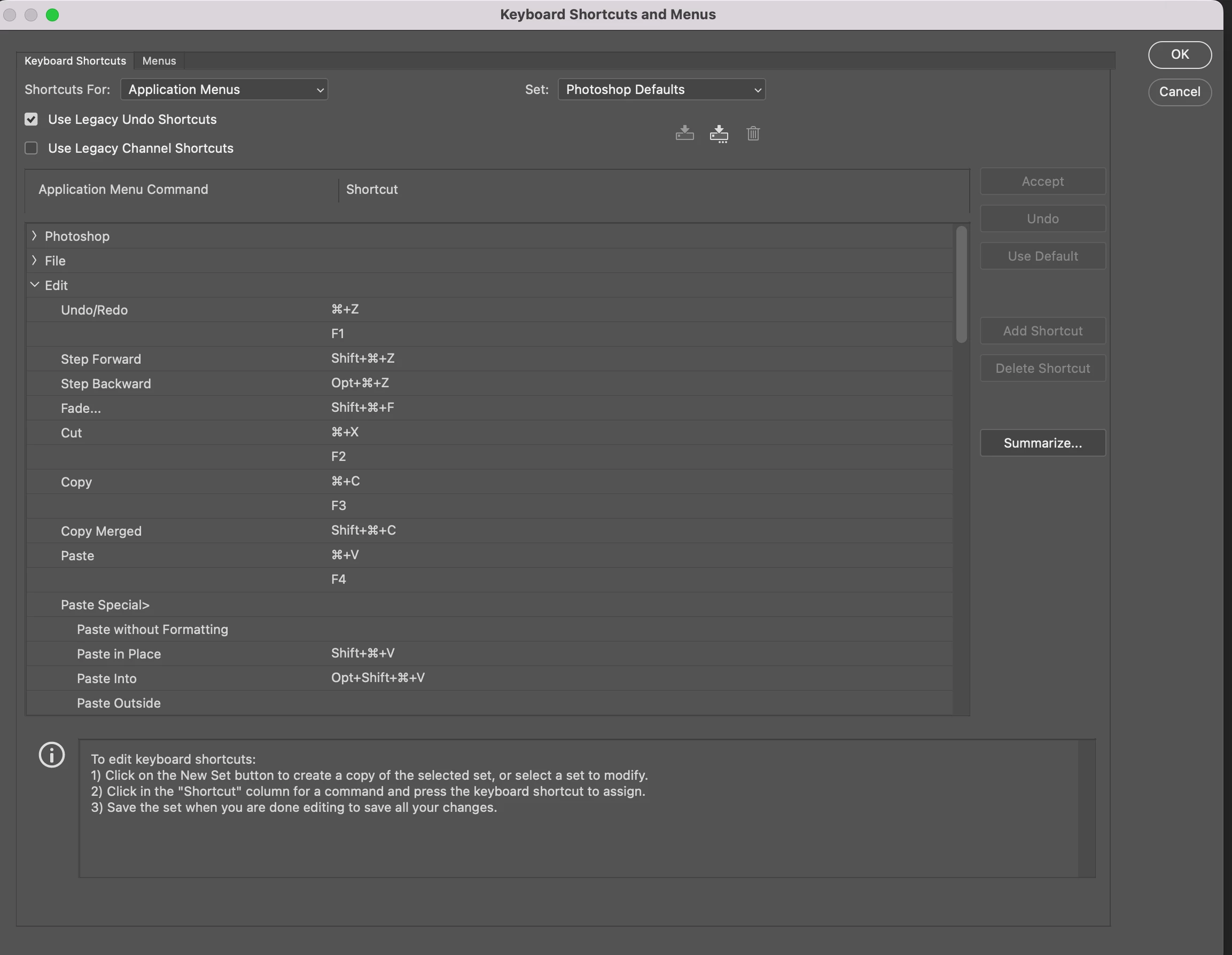Click the delete set trash icon
The height and width of the screenshot is (955, 1232).
click(753, 133)
